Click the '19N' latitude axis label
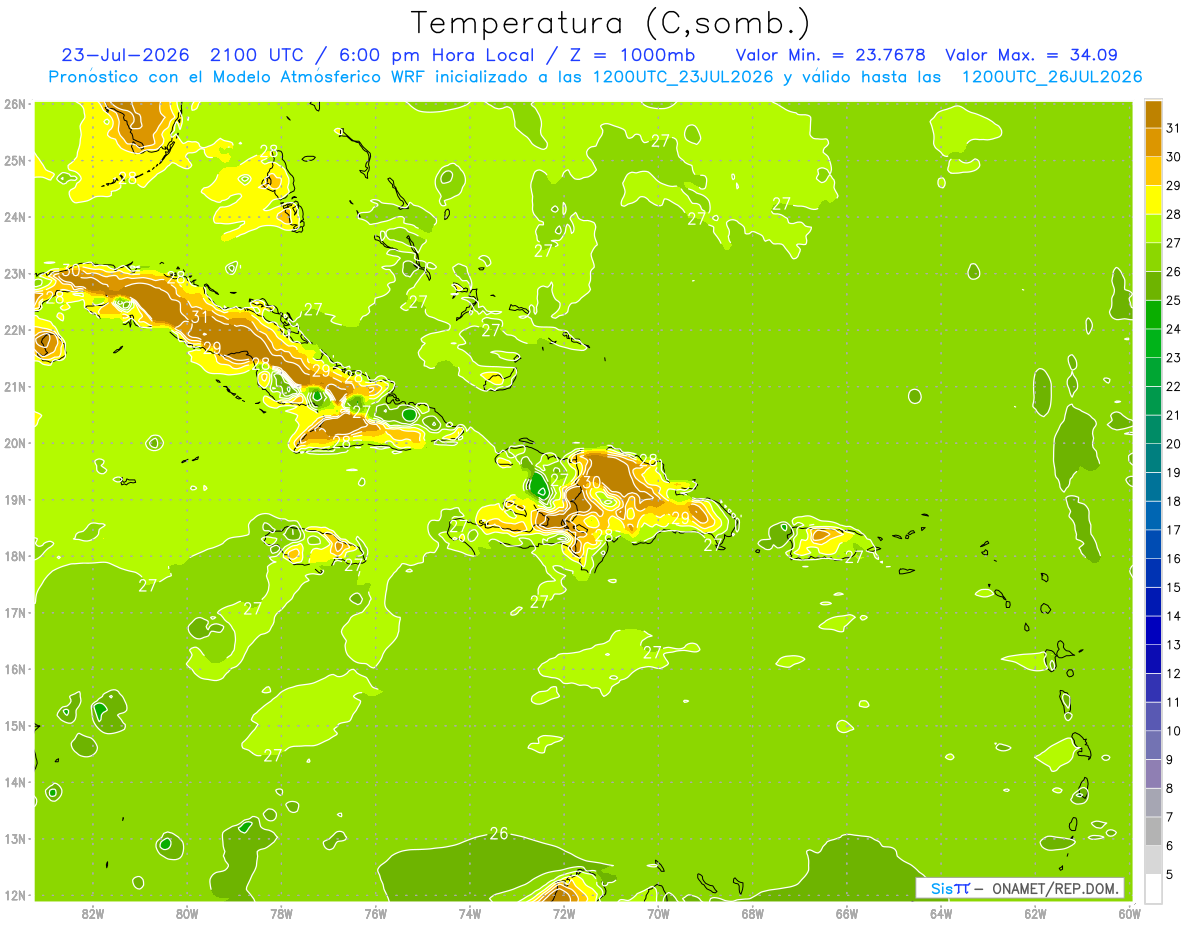The image size is (1200, 927). coord(15,499)
